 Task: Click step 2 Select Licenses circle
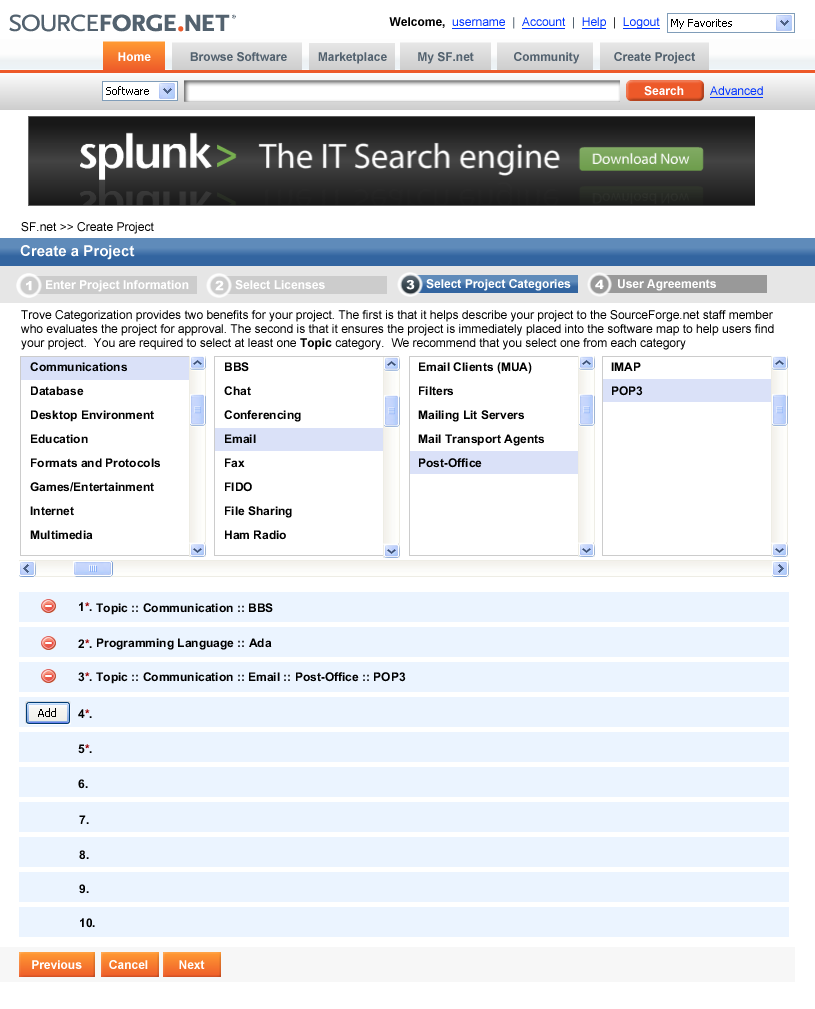click(219, 285)
